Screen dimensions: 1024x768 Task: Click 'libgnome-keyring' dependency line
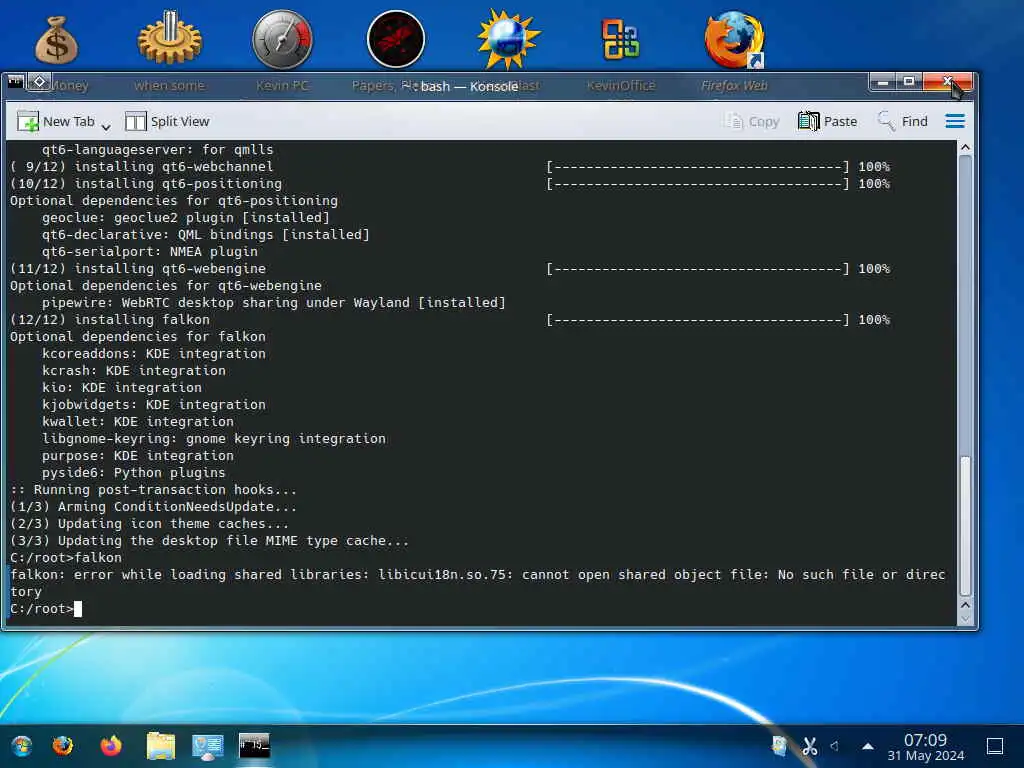point(214,439)
